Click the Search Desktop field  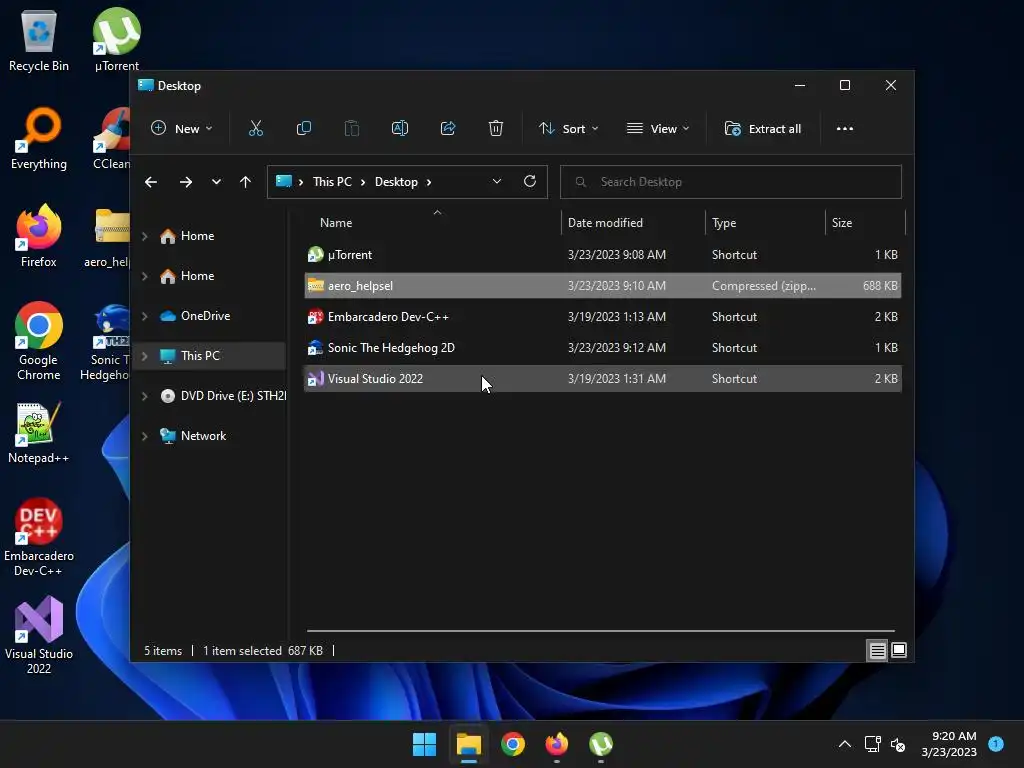coord(731,182)
